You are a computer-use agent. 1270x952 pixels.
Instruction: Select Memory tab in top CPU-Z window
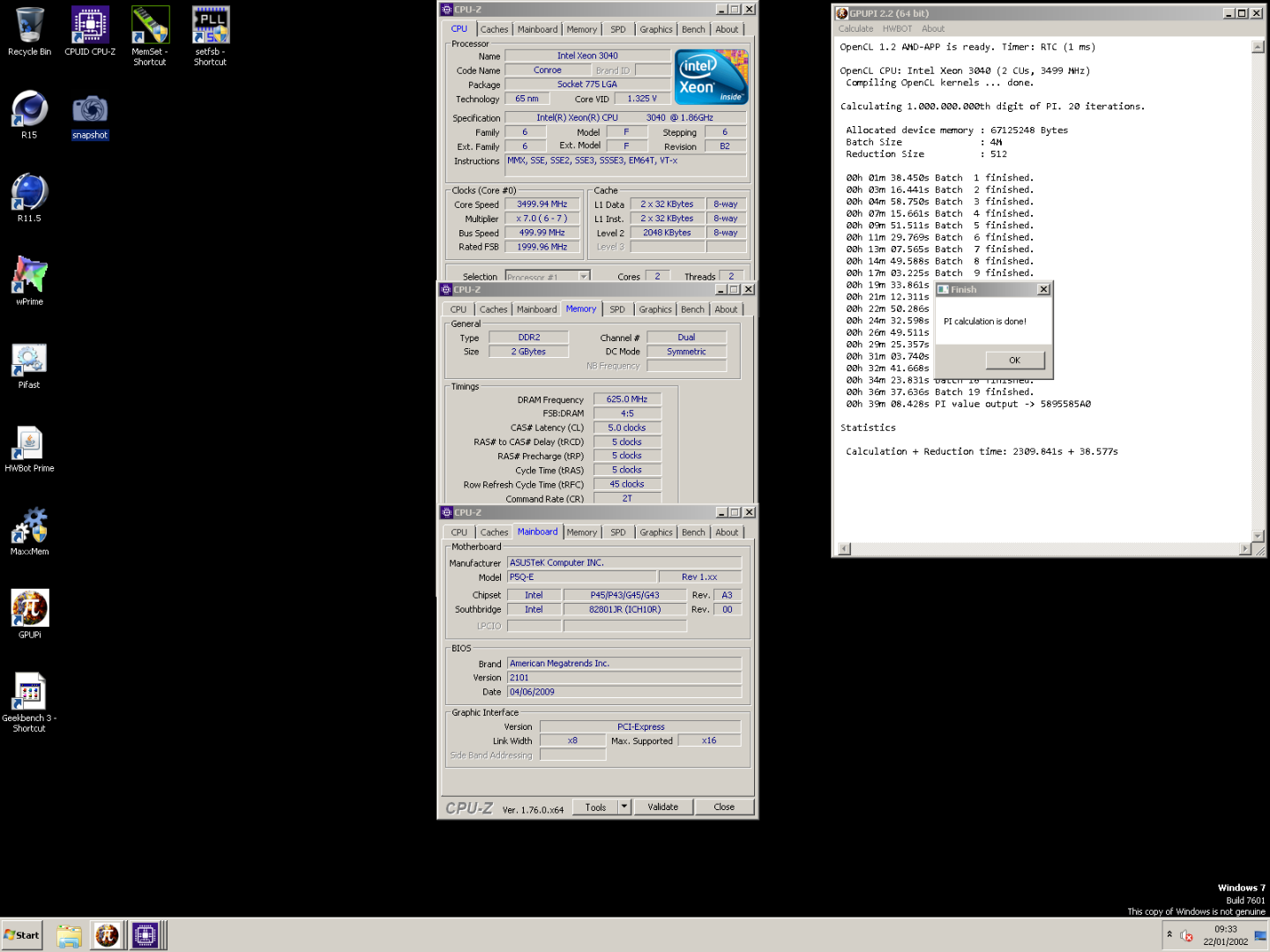point(581,29)
